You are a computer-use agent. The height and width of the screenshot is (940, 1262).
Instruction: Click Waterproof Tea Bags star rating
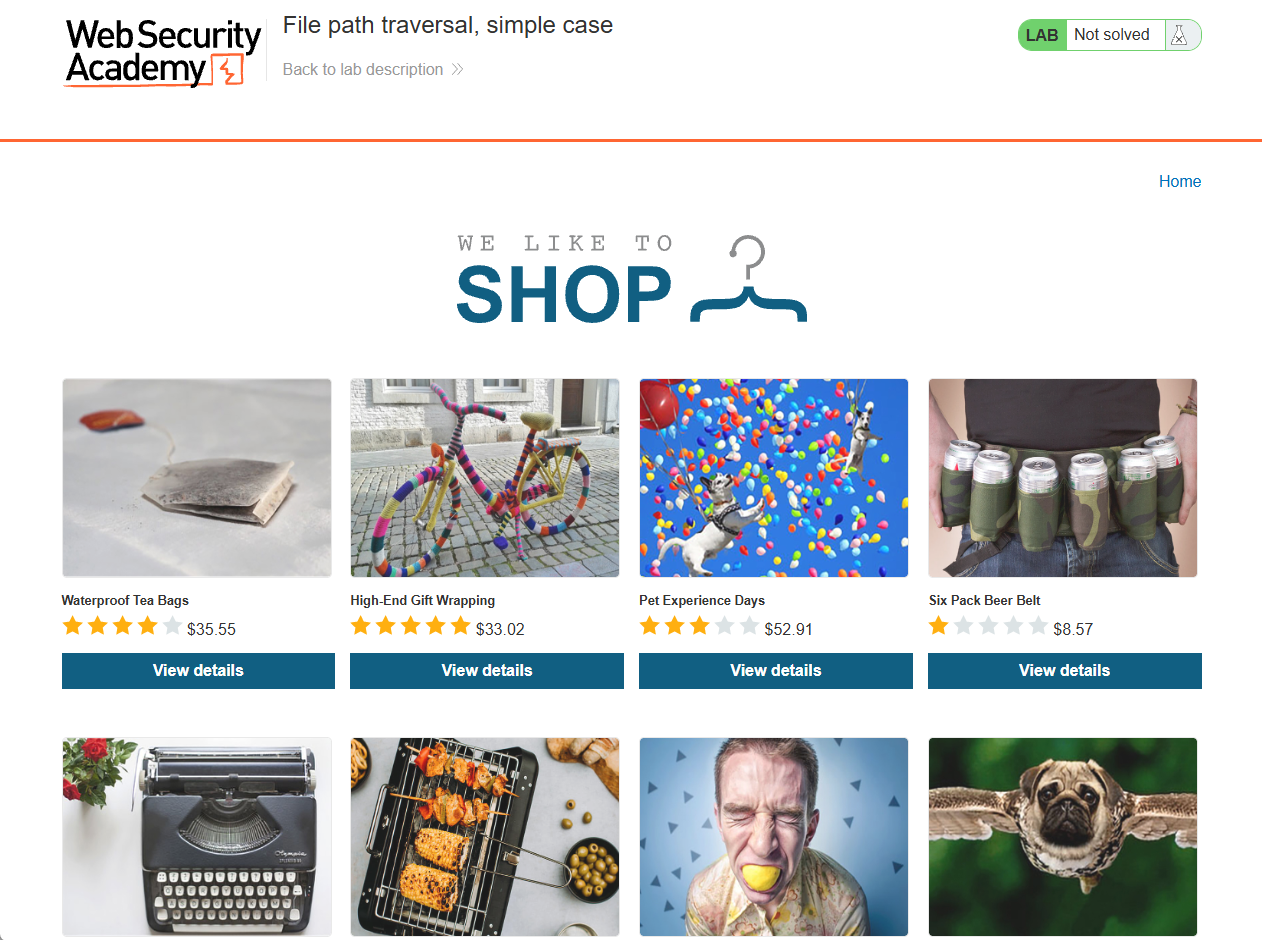122,627
